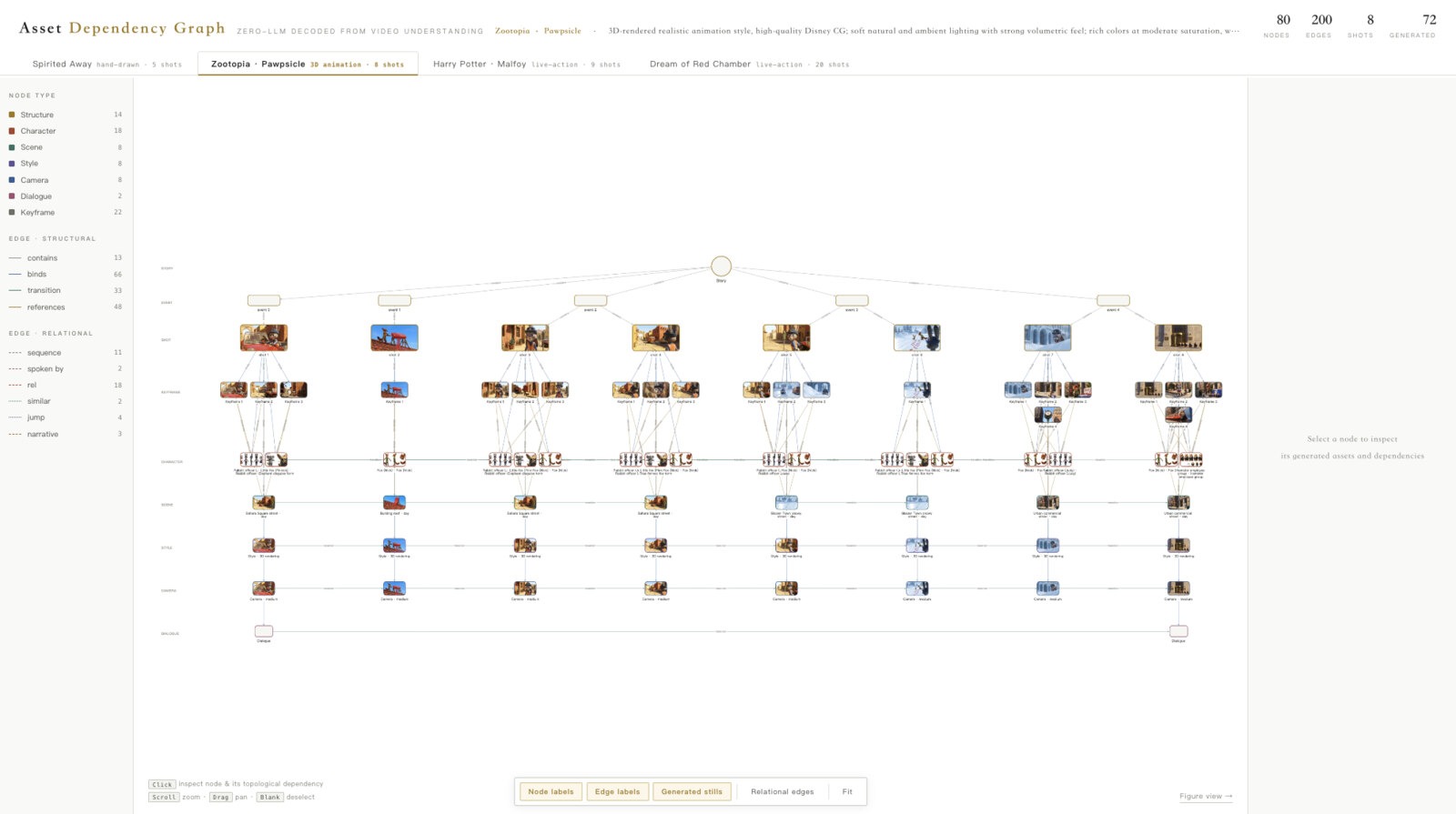
Task: Select the style node under shot 1
Action: point(264,546)
